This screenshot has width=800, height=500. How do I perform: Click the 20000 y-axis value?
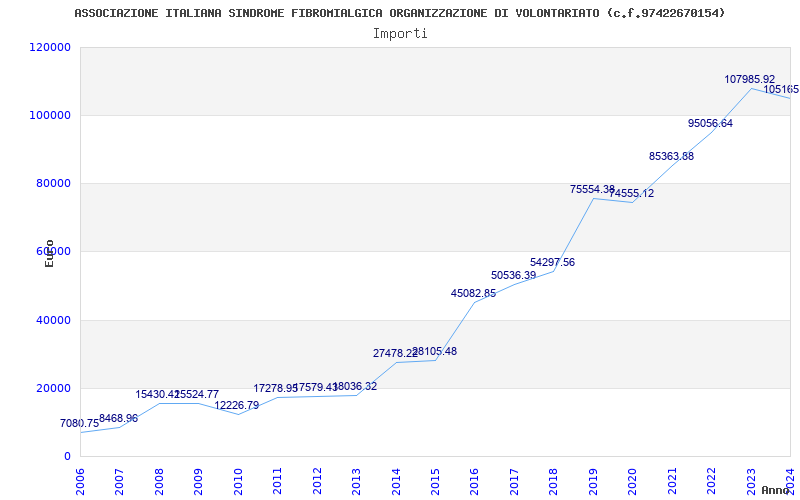[53, 388]
